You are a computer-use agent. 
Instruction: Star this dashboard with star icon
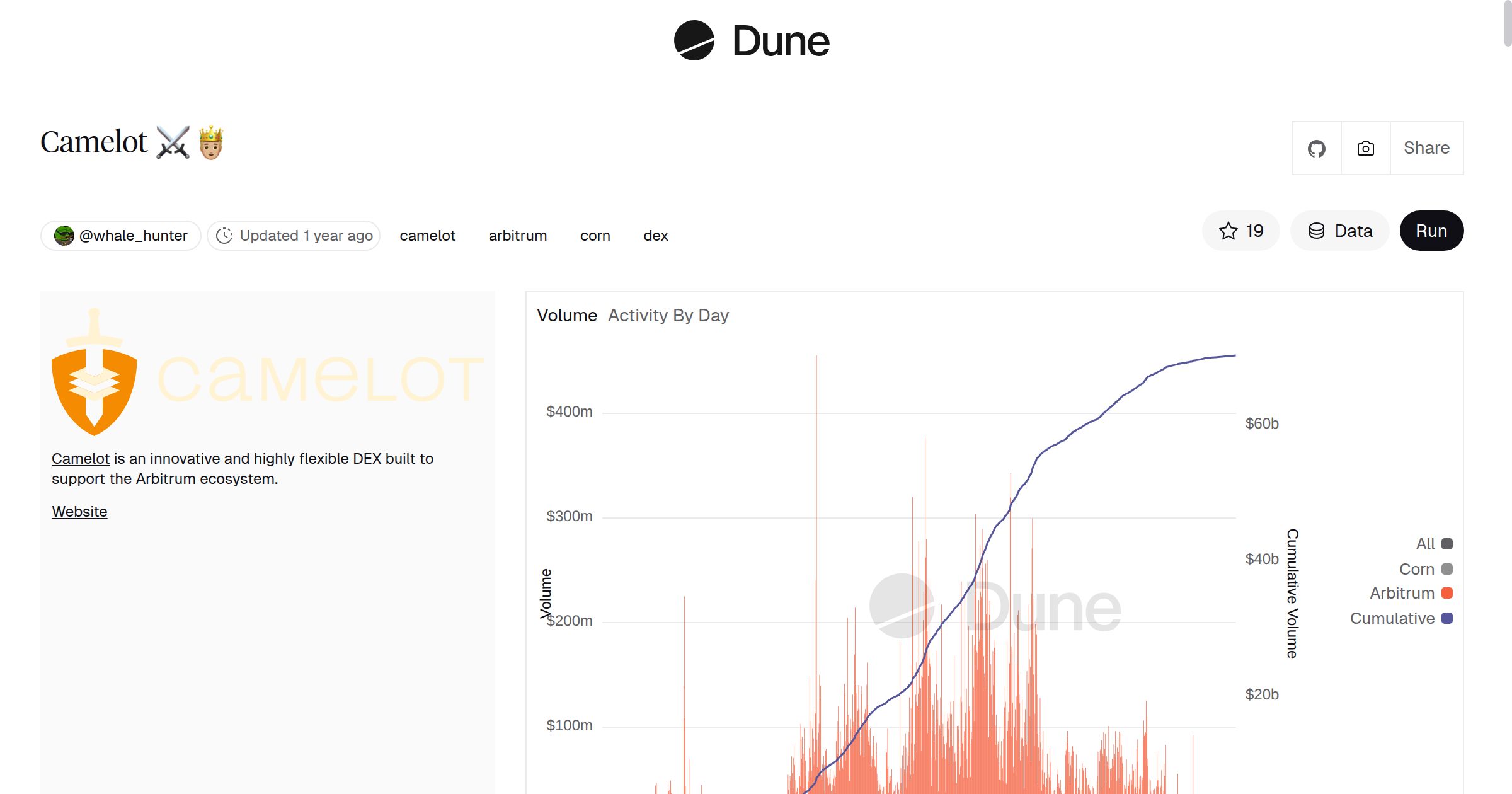tap(1228, 231)
